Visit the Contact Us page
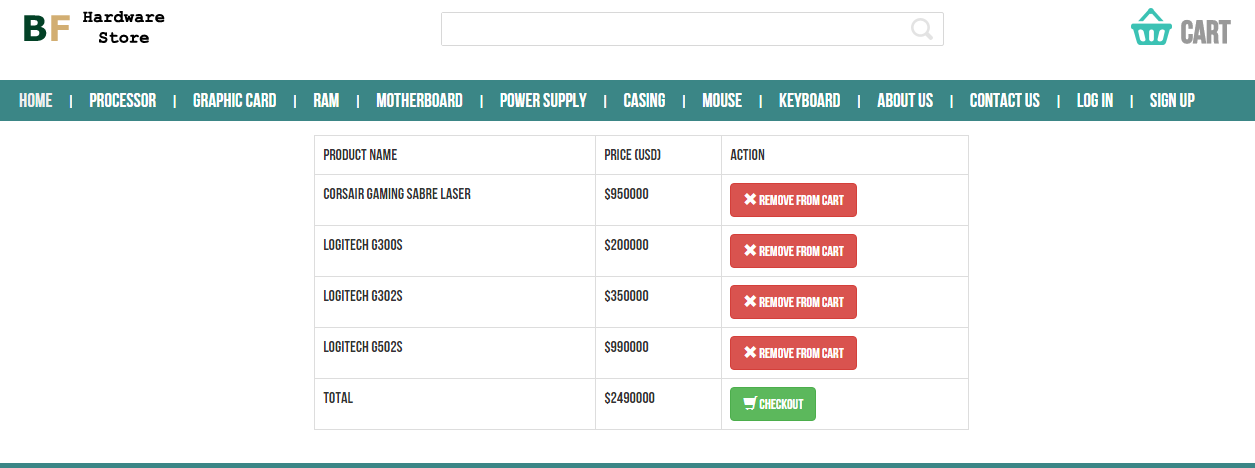Viewport: 1255px width, 468px height. (1005, 101)
